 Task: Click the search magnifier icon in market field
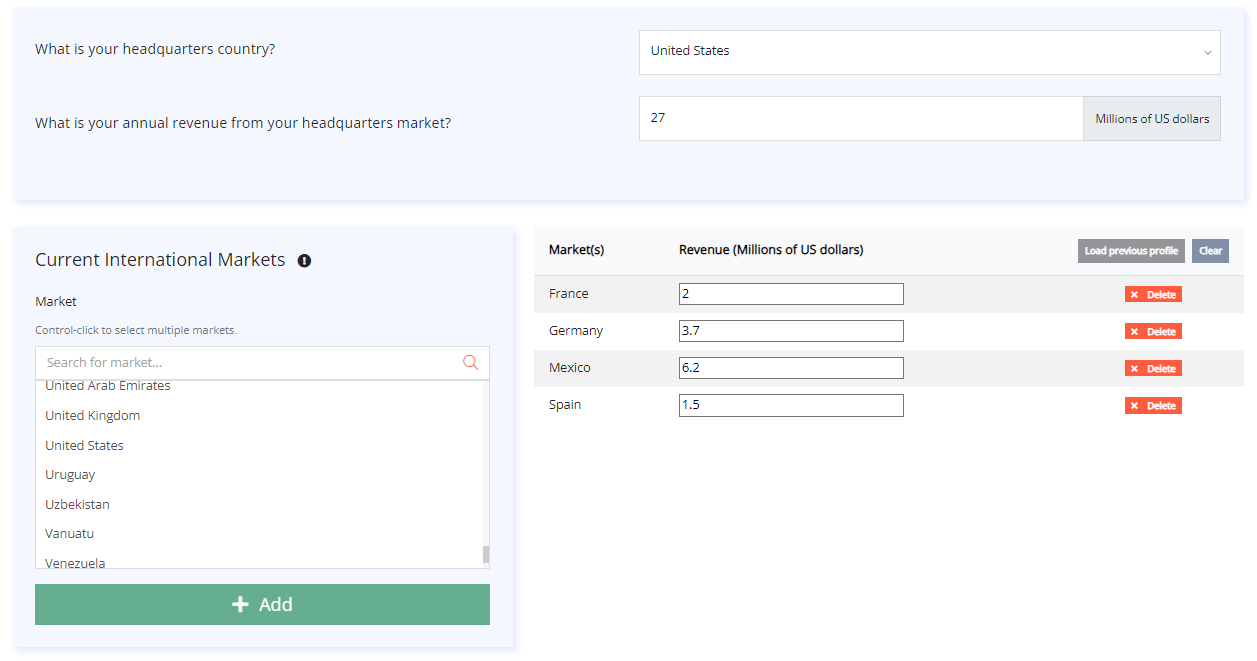470,362
